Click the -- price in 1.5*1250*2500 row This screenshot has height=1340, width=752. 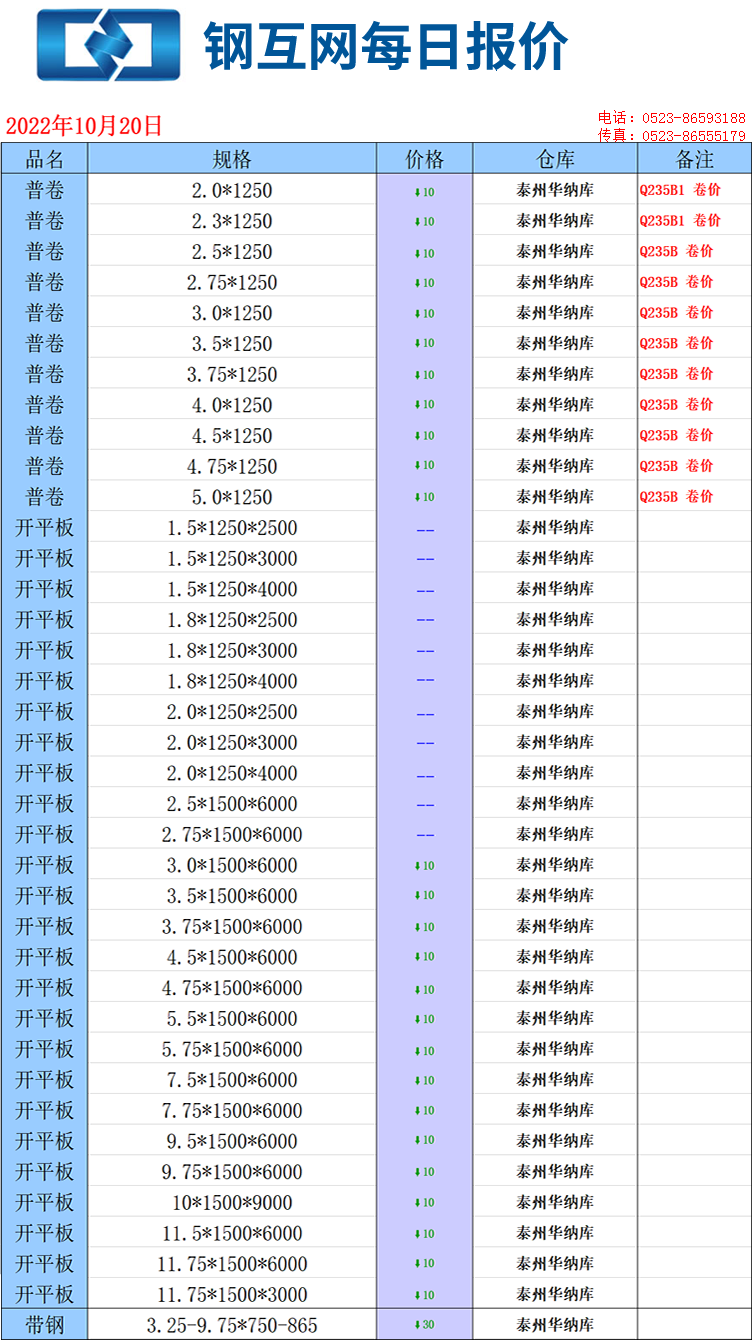click(x=425, y=529)
